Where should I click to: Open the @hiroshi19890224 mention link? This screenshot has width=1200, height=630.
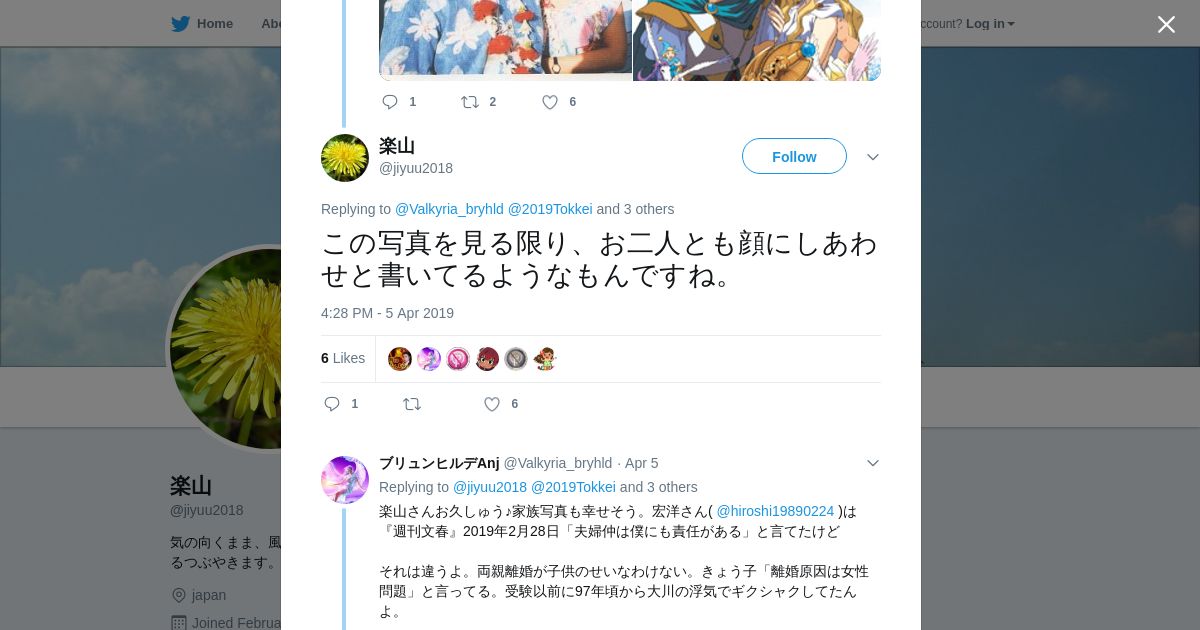(x=775, y=511)
